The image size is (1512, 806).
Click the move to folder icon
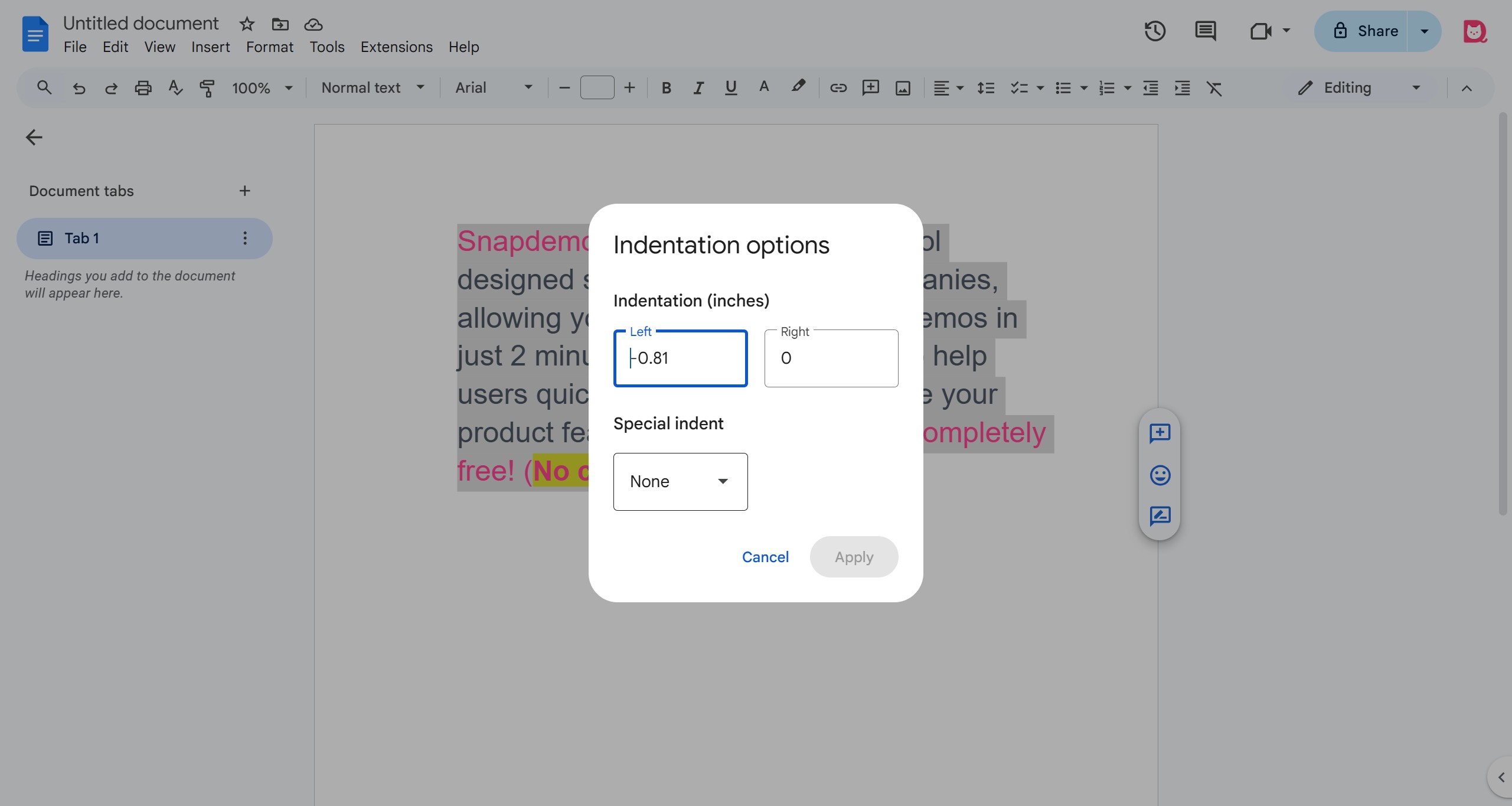[x=280, y=24]
